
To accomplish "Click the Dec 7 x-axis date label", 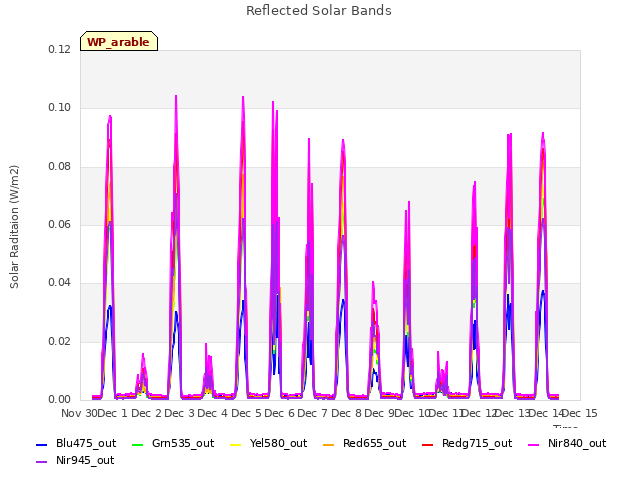I will click(313, 413).
